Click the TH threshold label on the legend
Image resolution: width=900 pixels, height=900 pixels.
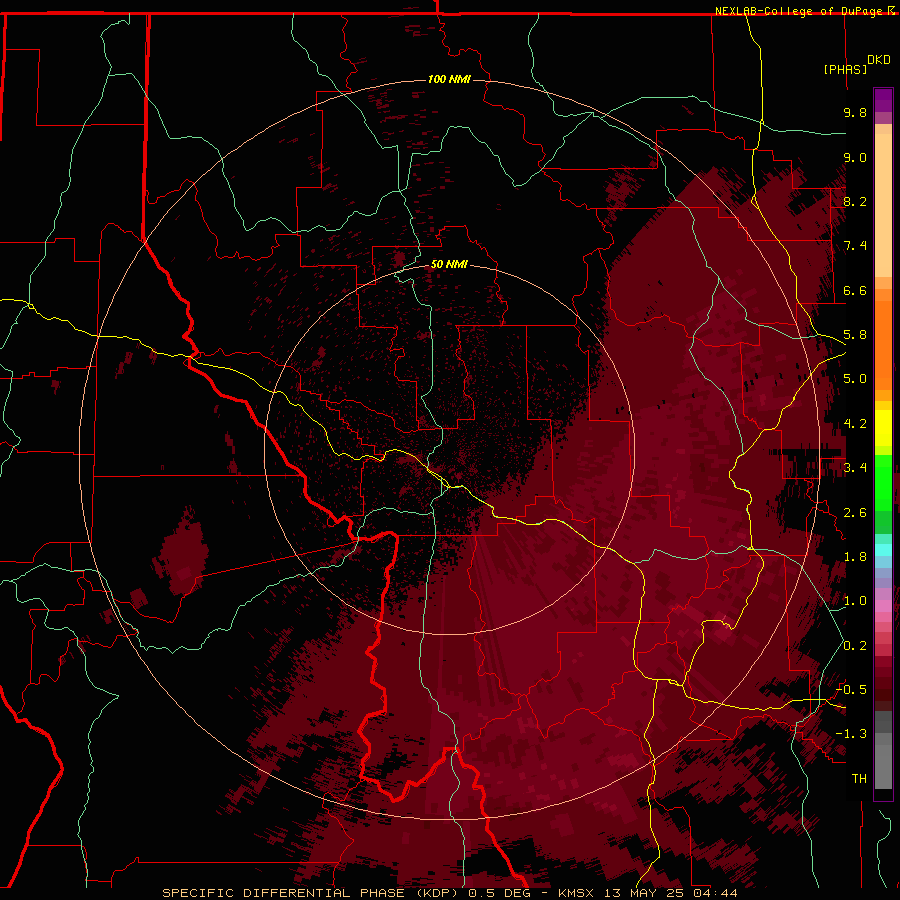(x=859, y=779)
